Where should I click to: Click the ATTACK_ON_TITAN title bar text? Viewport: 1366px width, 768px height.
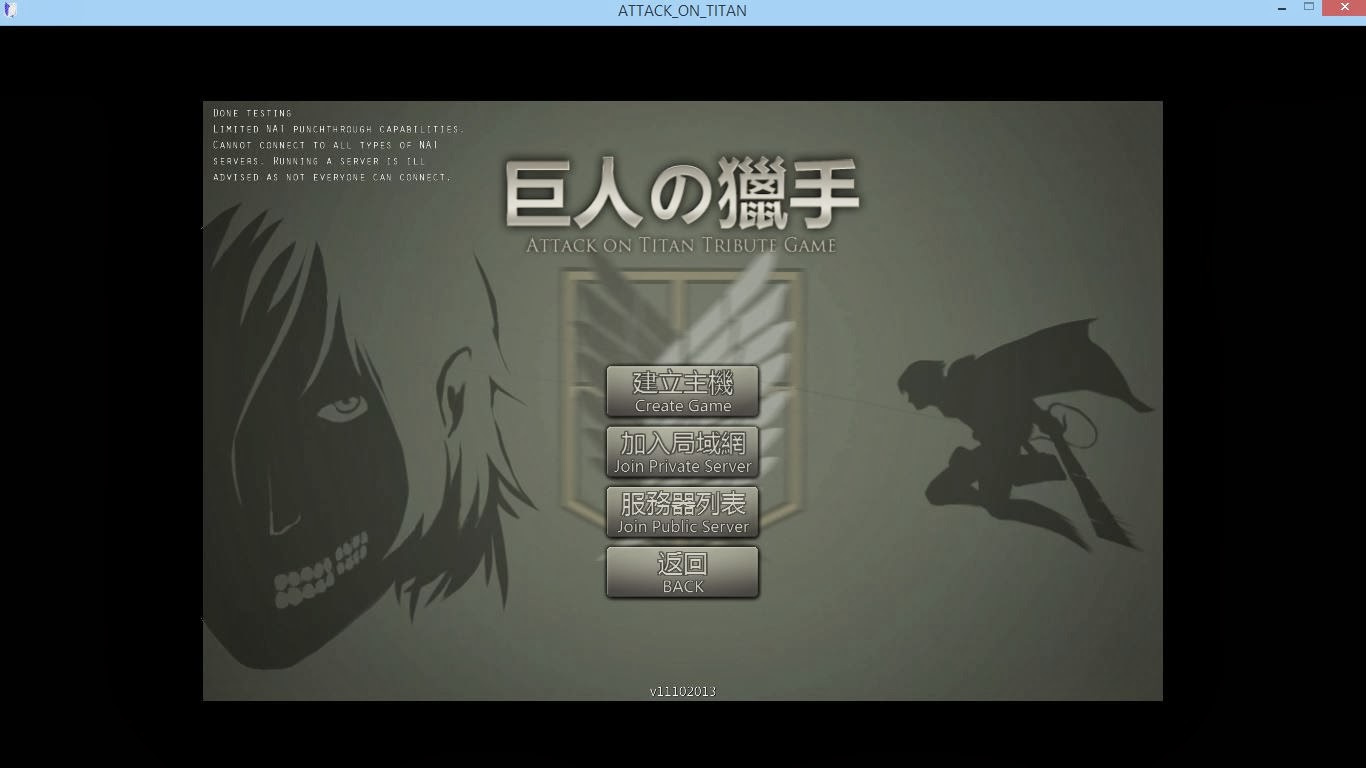682,11
